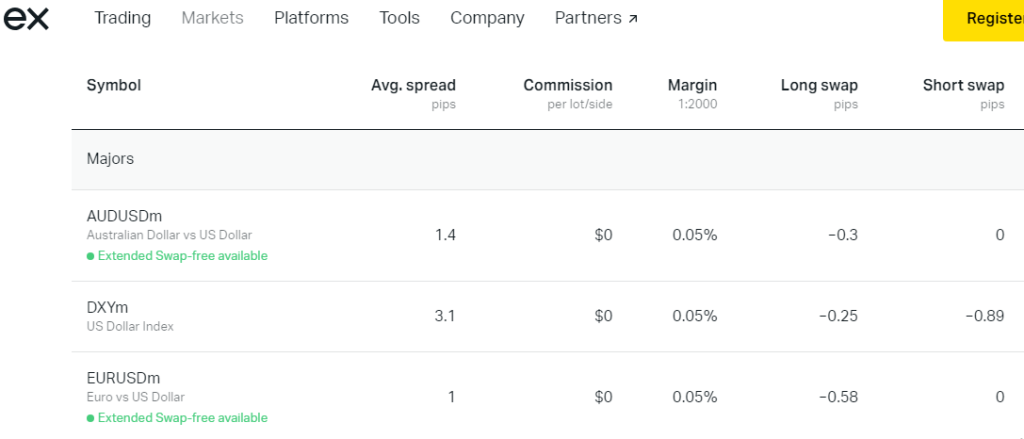Click the Avg. spread column header
1024x439 pixels.
pos(413,86)
